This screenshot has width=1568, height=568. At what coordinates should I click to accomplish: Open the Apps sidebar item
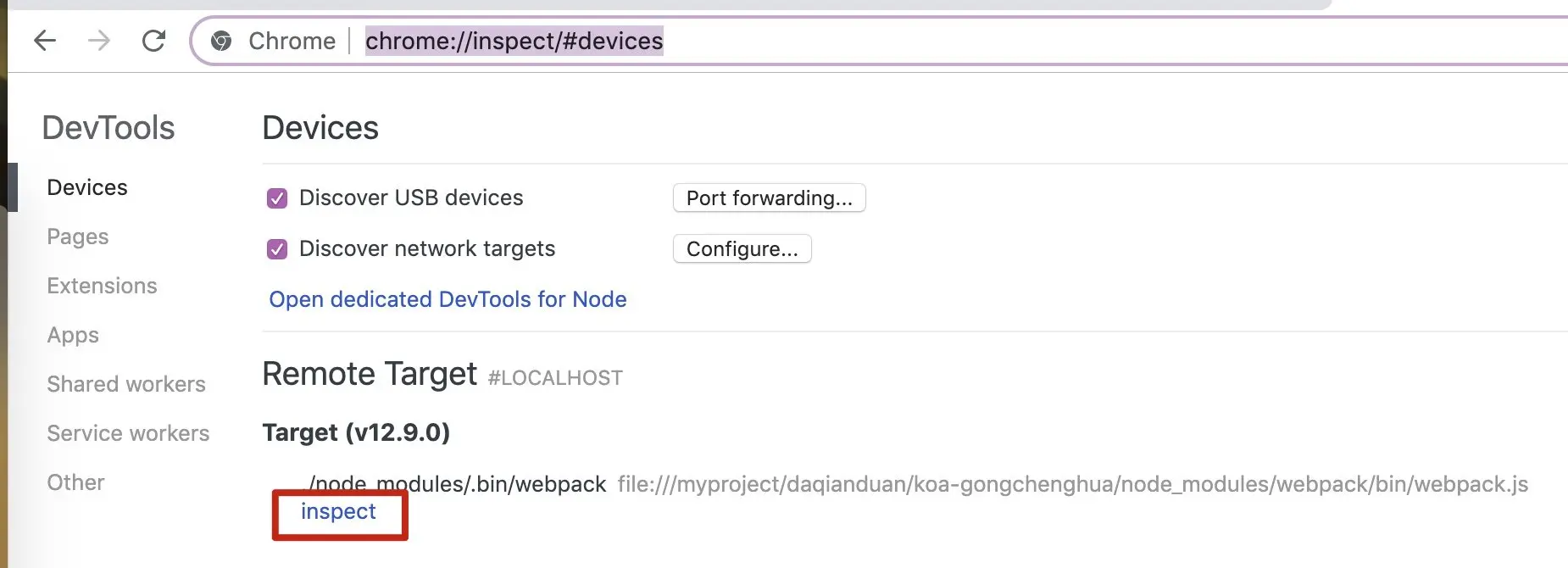pos(73,335)
